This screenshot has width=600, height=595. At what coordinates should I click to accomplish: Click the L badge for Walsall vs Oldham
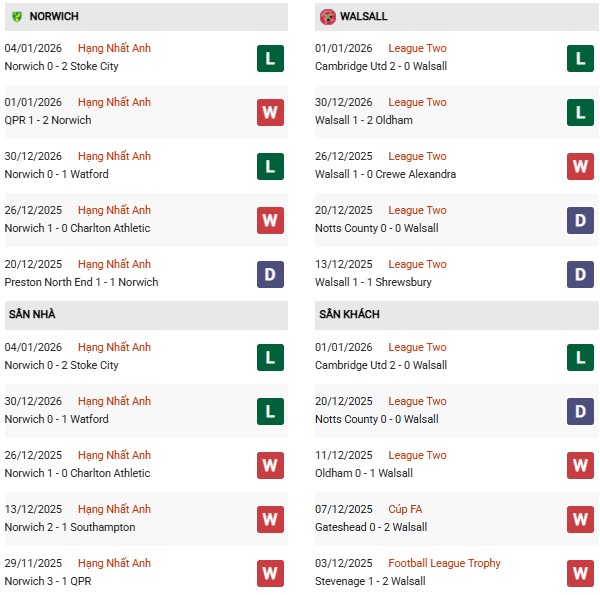click(581, 112)
